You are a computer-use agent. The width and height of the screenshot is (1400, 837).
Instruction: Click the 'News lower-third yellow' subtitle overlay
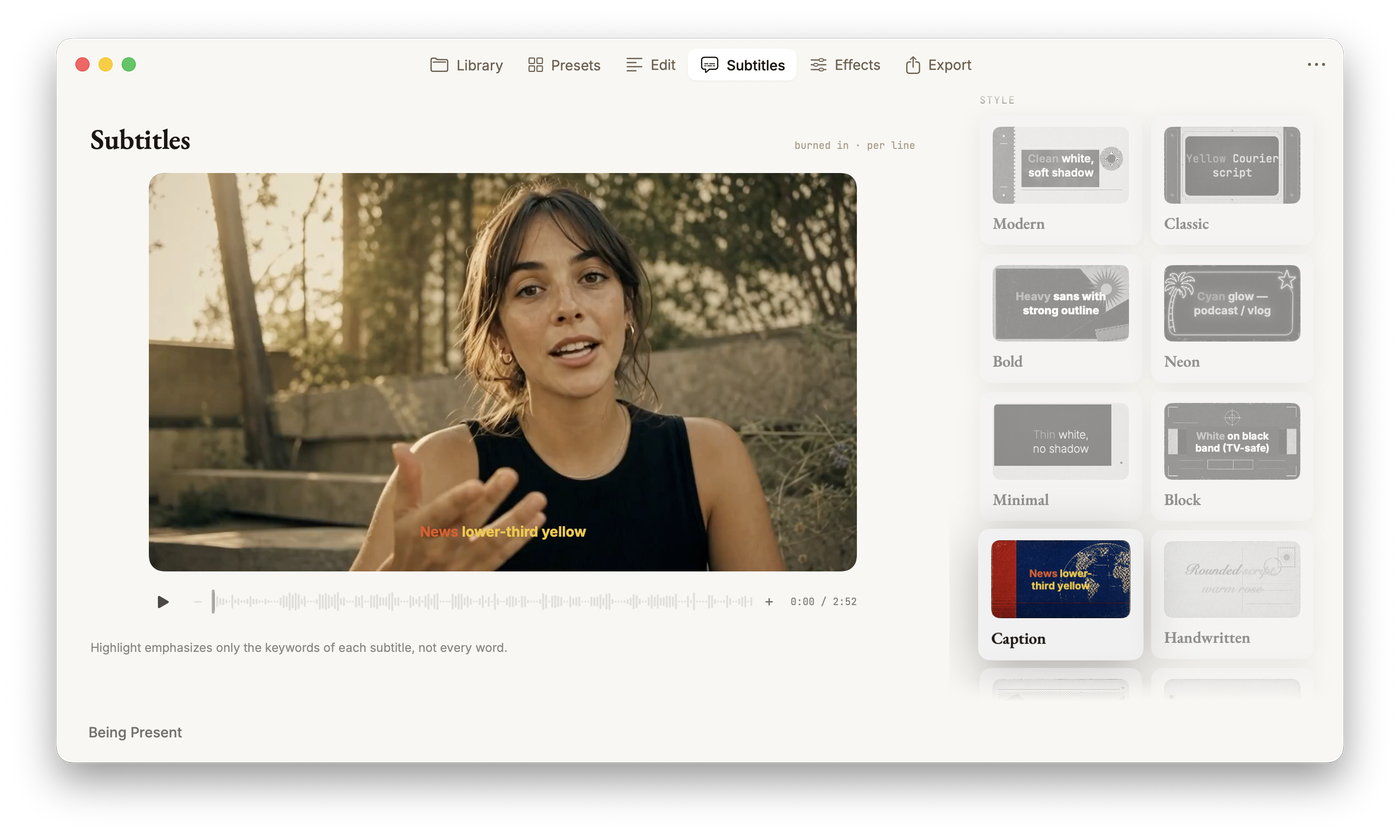[503, 532]
